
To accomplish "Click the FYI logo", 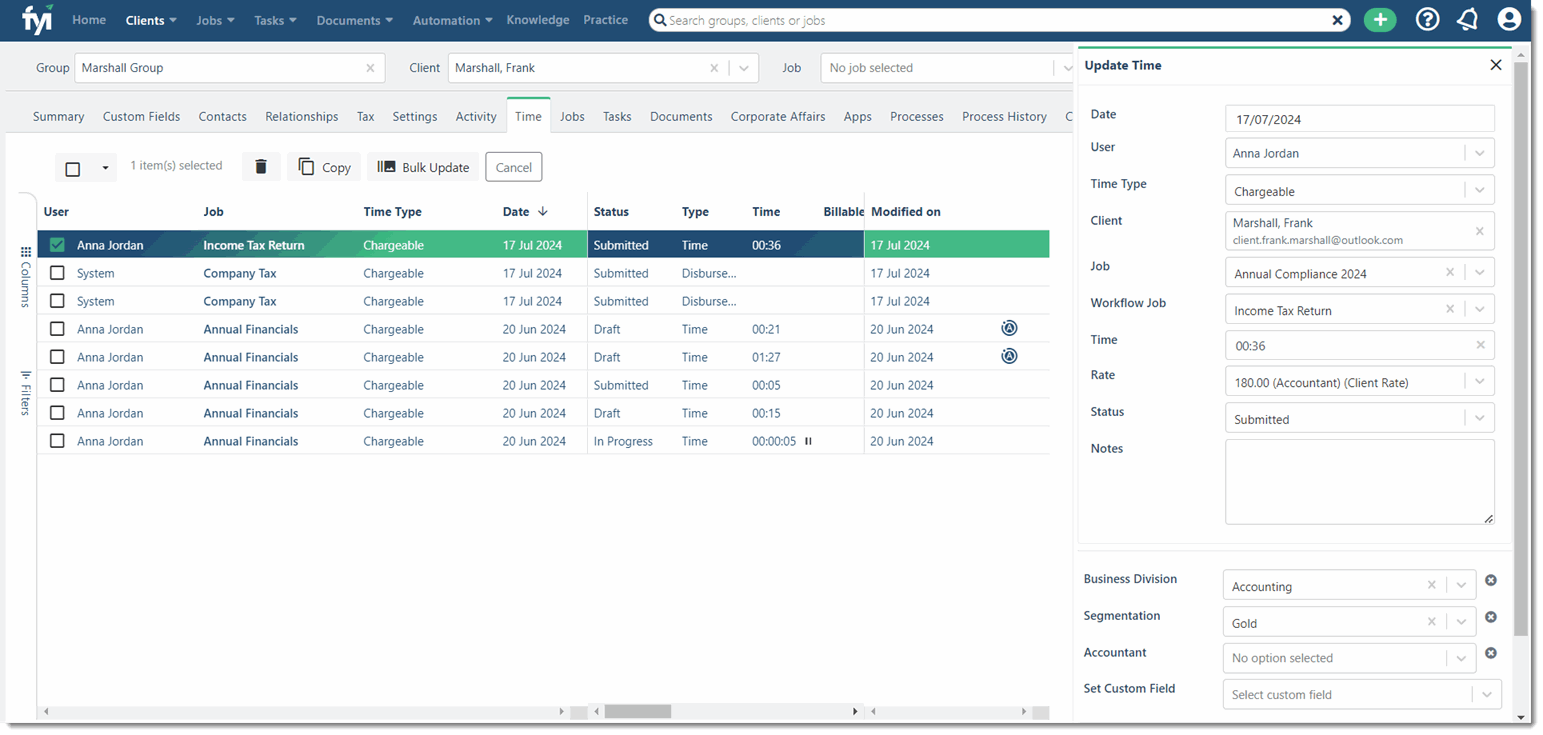I will [x=37, y=19].
